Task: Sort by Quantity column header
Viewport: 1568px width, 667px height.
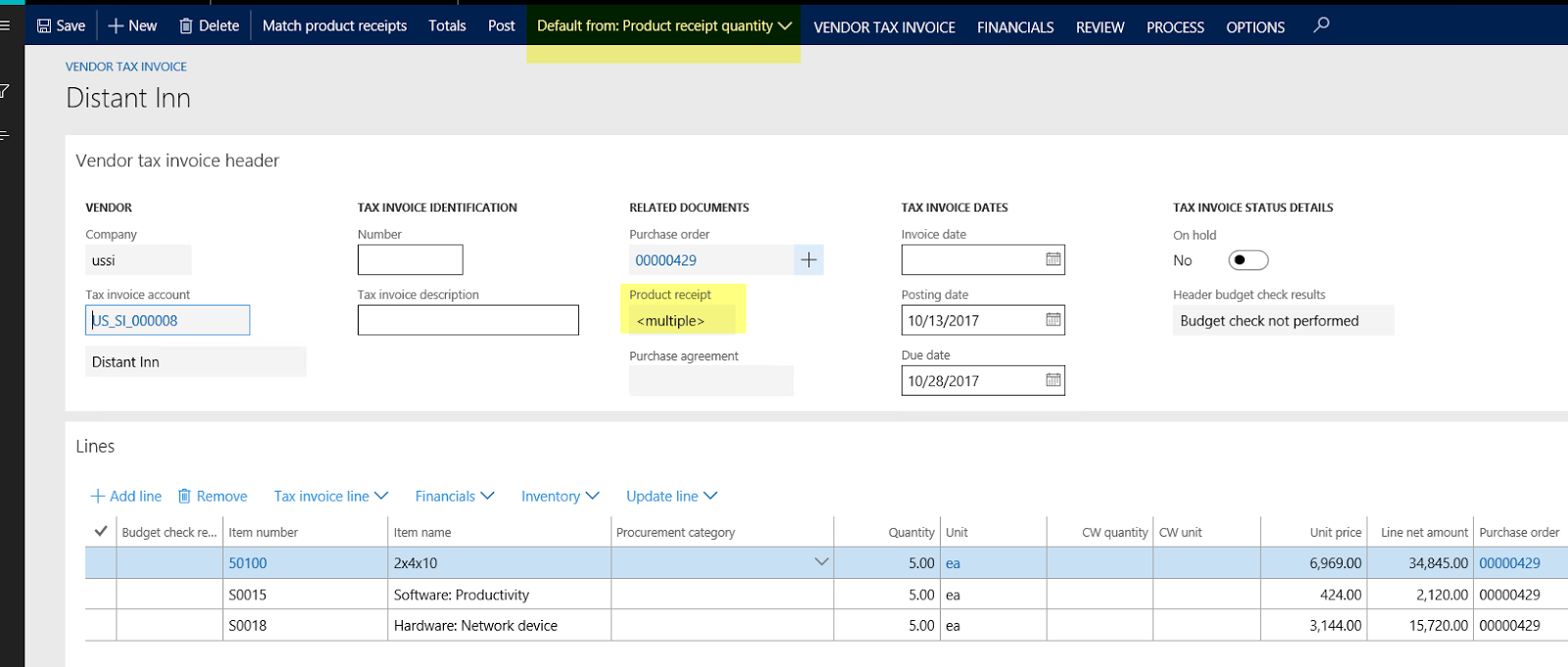Action: pos(887,532)
